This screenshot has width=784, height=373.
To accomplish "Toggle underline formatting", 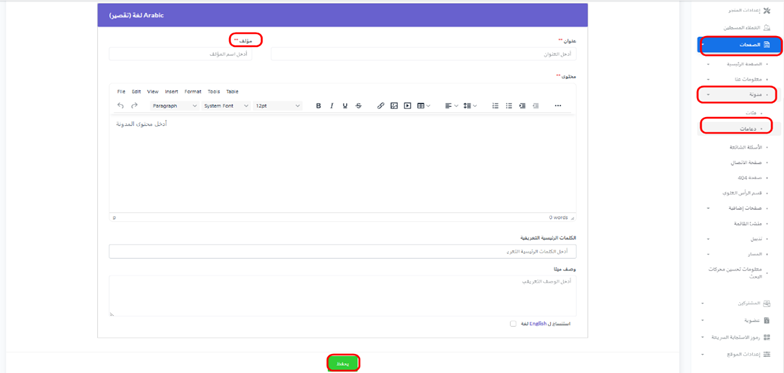I will [x=345, y=106].
